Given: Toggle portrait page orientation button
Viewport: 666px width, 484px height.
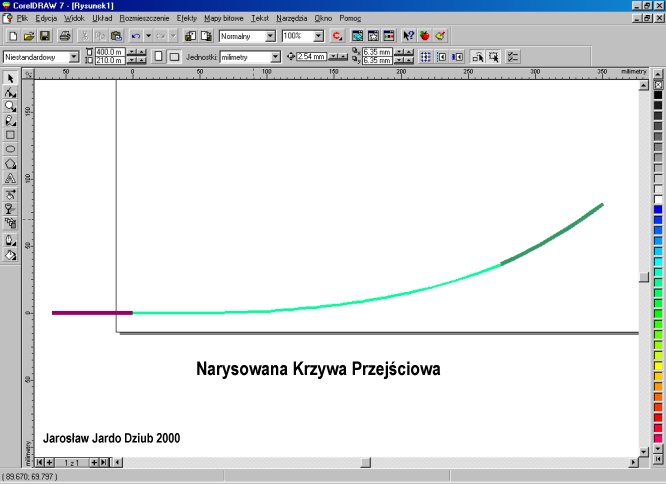Looking at the screenshot, I should click(x=158, y=57).
